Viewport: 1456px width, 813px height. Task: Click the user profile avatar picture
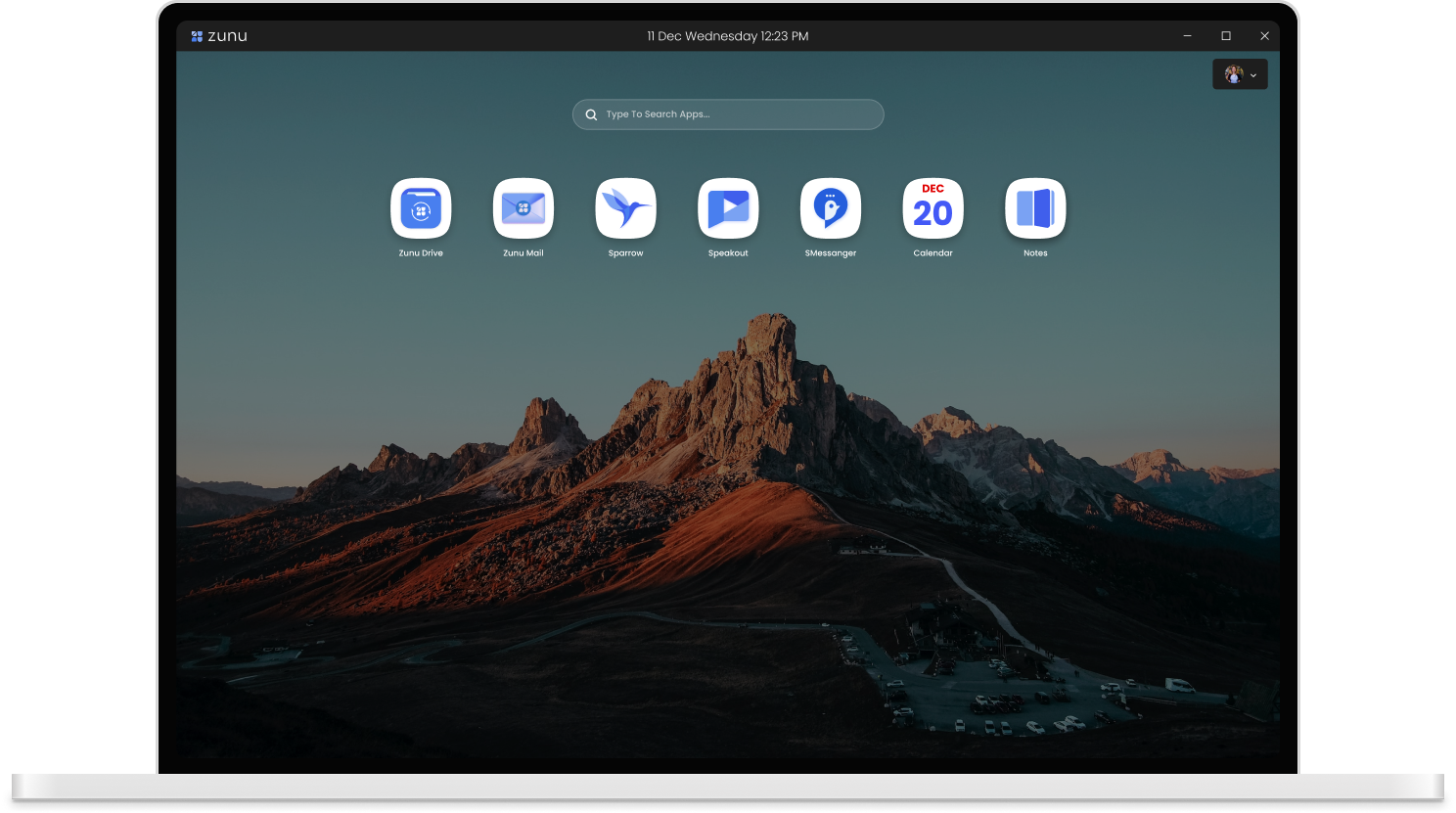pyautogui.click(x=1233, y=74)
